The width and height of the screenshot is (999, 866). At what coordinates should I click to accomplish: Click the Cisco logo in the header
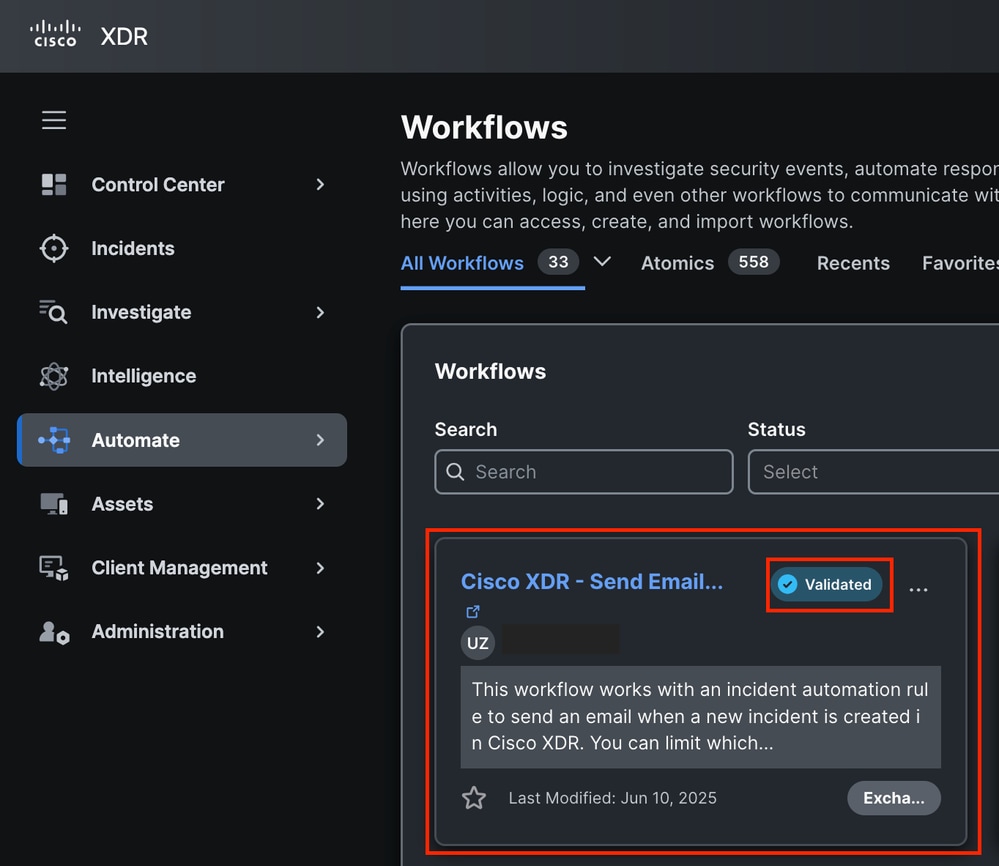click(55, 34)
